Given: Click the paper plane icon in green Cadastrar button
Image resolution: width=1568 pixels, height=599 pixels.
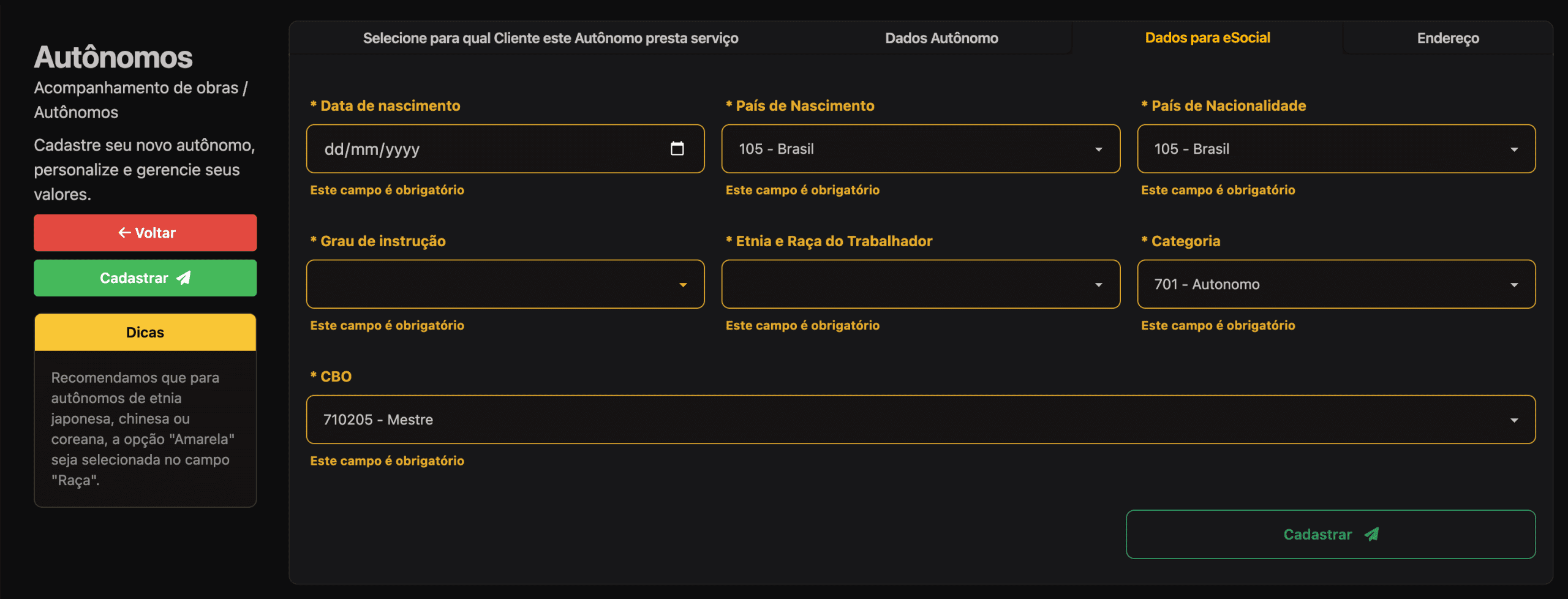Looking at the screenshot, I should click(184, 278).
